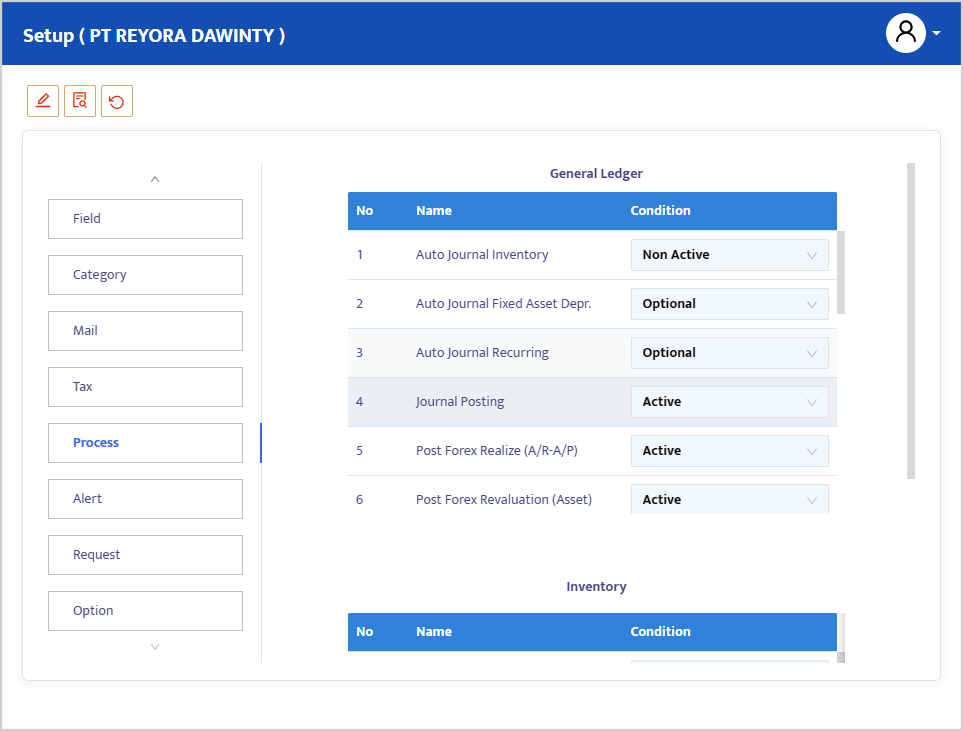Click General Ledger No column header

pos(365,211)
